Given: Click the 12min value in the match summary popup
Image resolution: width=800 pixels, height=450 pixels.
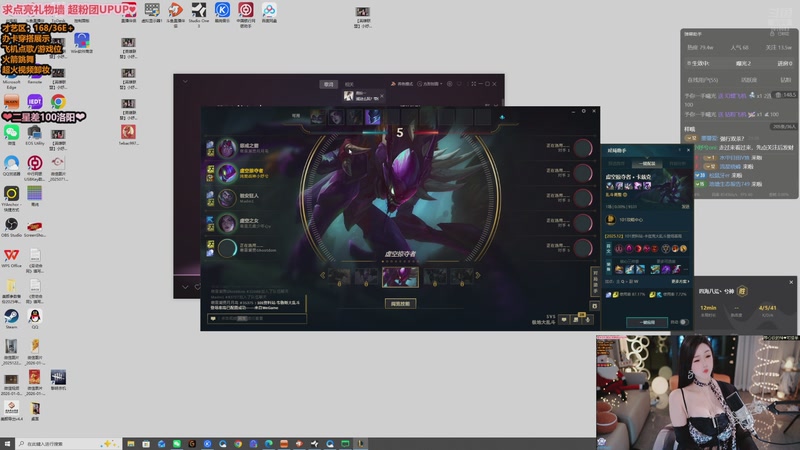Looking at the screenshot, I should (708, 308).
